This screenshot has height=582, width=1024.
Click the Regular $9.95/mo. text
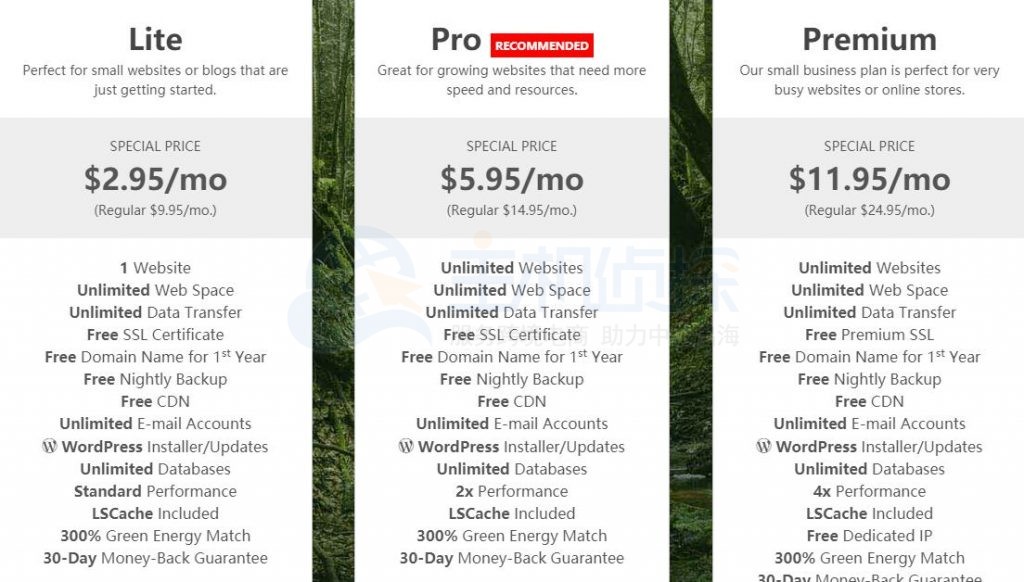[x=155, y=211]
